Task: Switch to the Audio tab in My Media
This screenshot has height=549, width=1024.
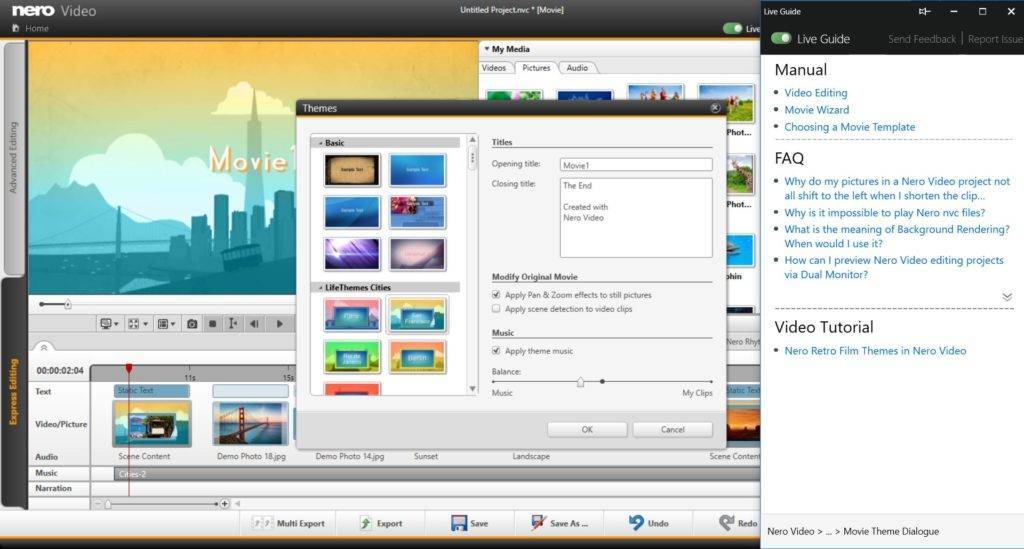Action: (576, 68)
